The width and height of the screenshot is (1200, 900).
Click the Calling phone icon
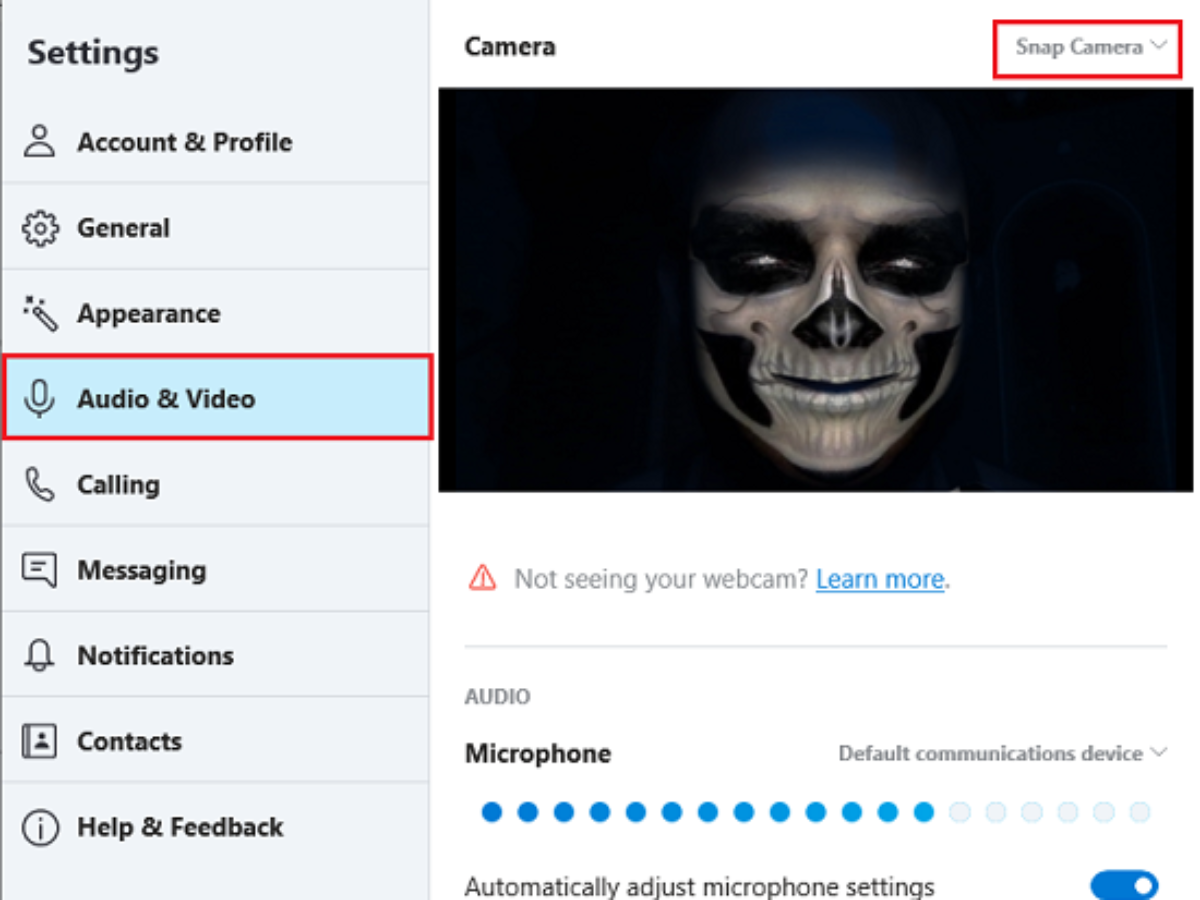(x=40, y=485)
